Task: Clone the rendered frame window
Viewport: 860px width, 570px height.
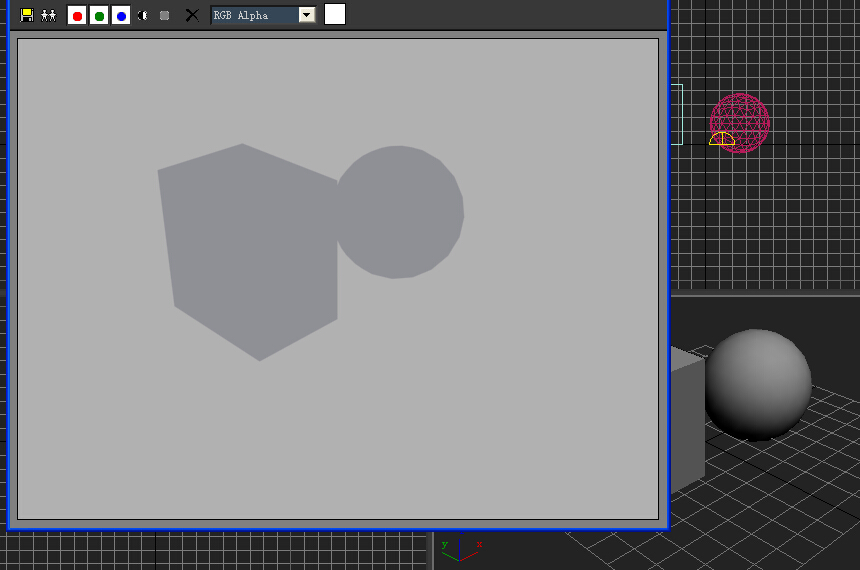Action: pyautogui.click(x=49, y=15)
